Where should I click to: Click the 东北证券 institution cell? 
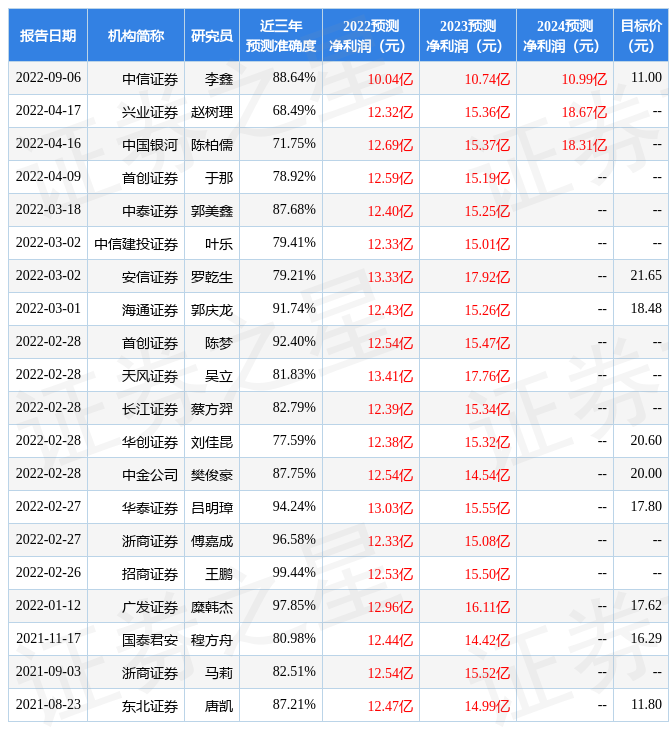(150, 707)
